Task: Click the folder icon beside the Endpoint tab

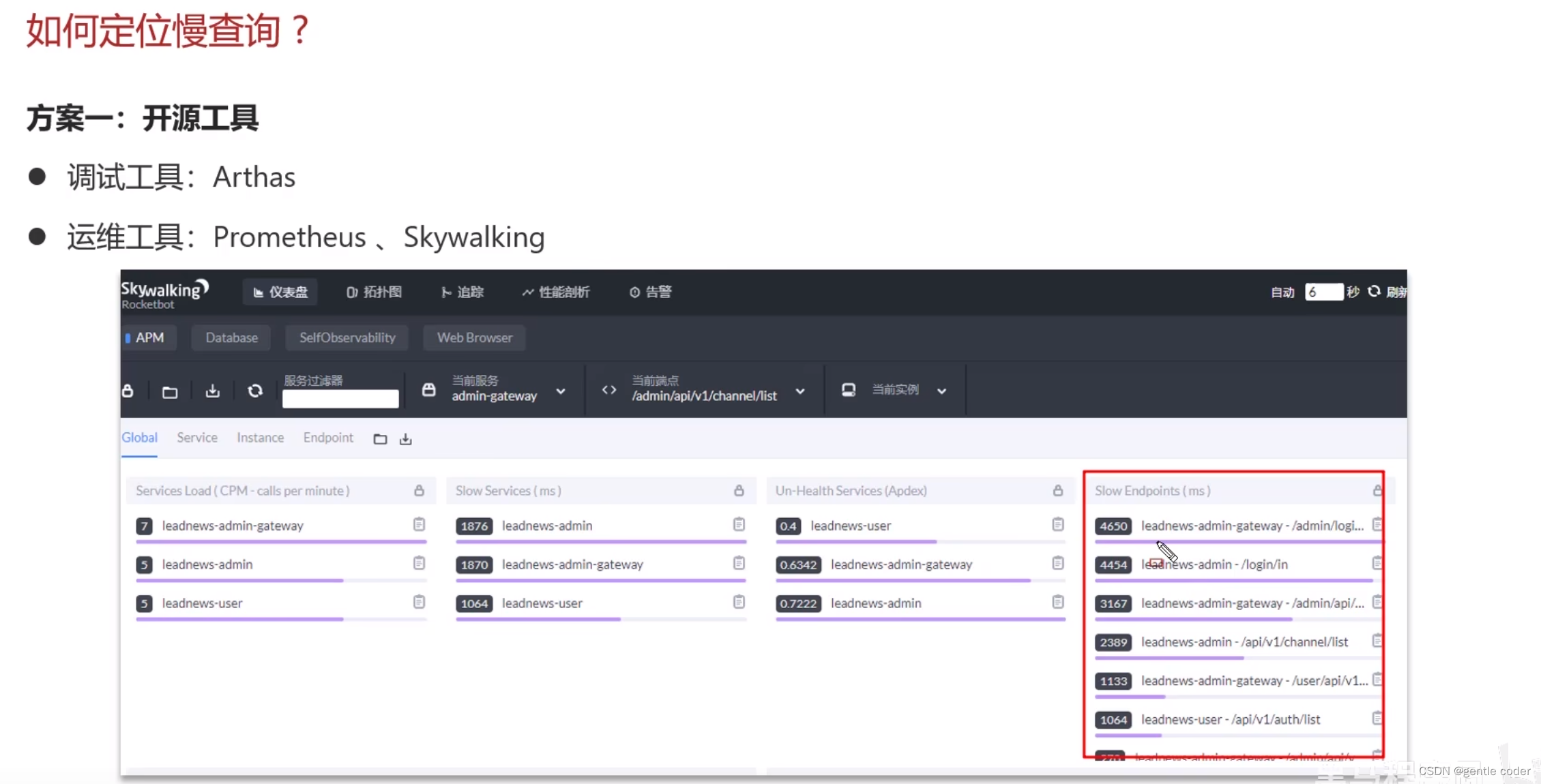Action: coord(380,439)
